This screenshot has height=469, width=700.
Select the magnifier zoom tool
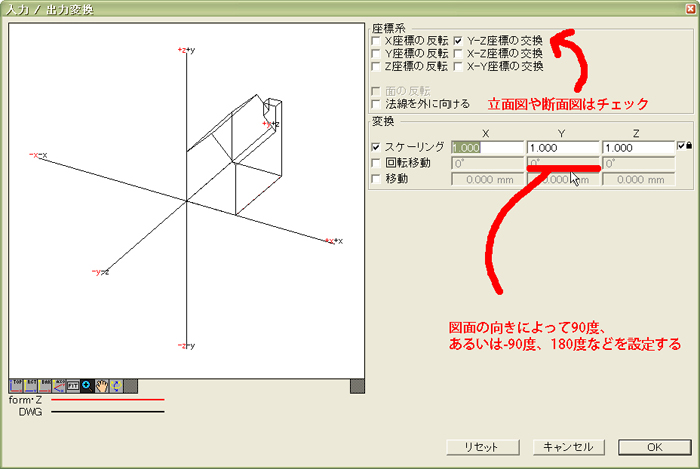[88, 386]
